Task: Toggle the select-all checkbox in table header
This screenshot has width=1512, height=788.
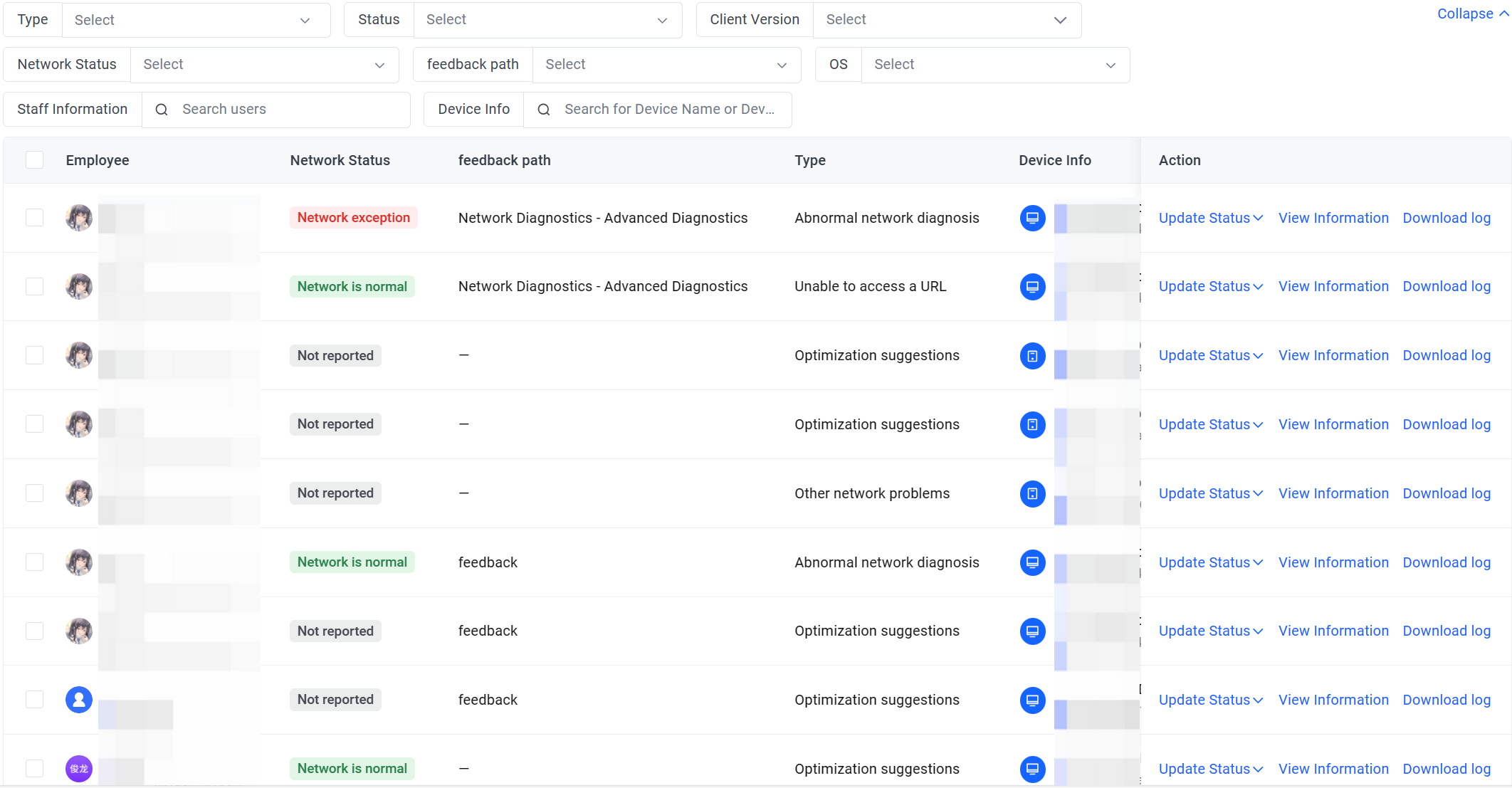Action: click(x=34, y=160)
